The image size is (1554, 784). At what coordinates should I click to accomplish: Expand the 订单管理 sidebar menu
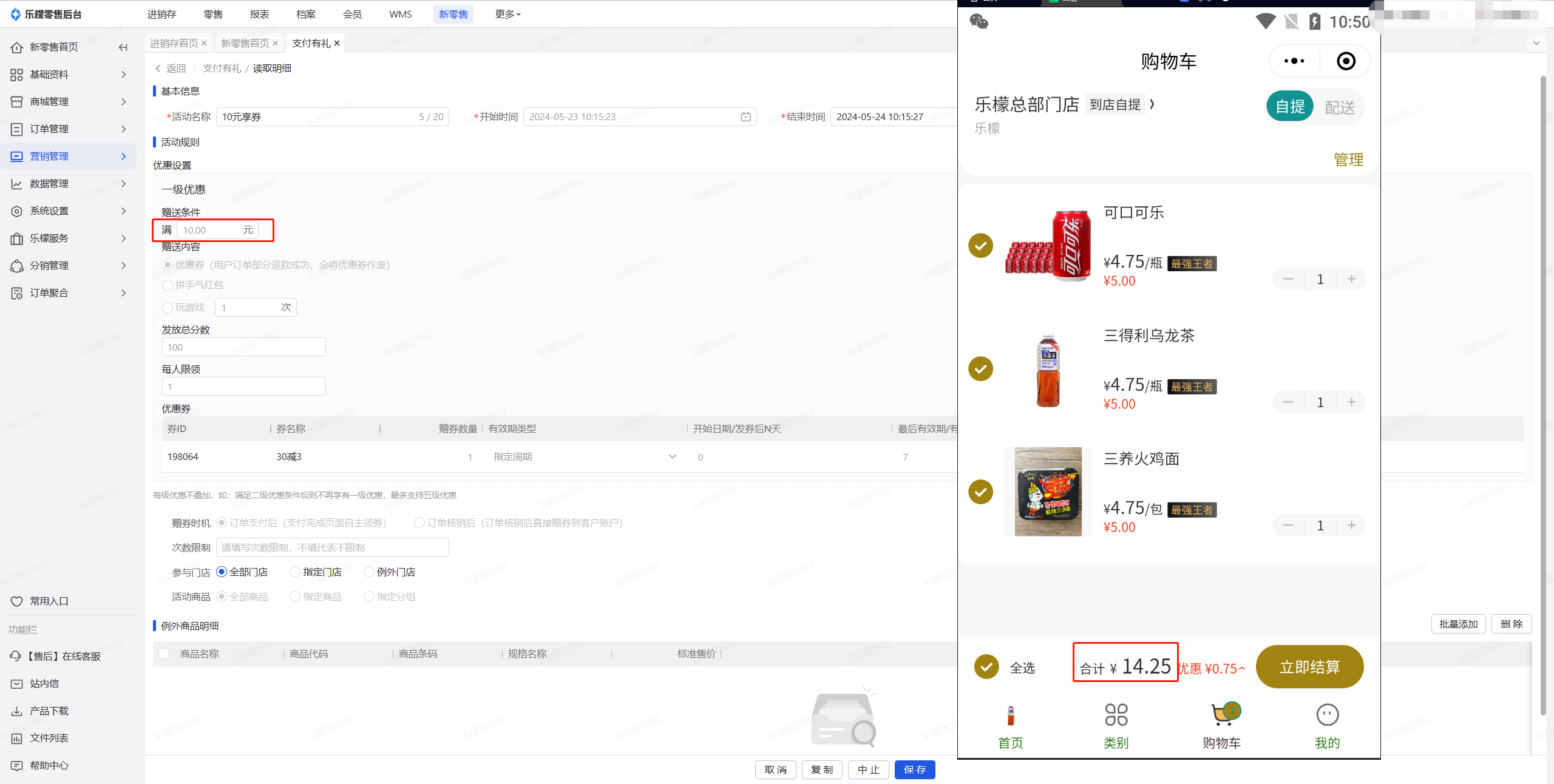click(124, 129)
